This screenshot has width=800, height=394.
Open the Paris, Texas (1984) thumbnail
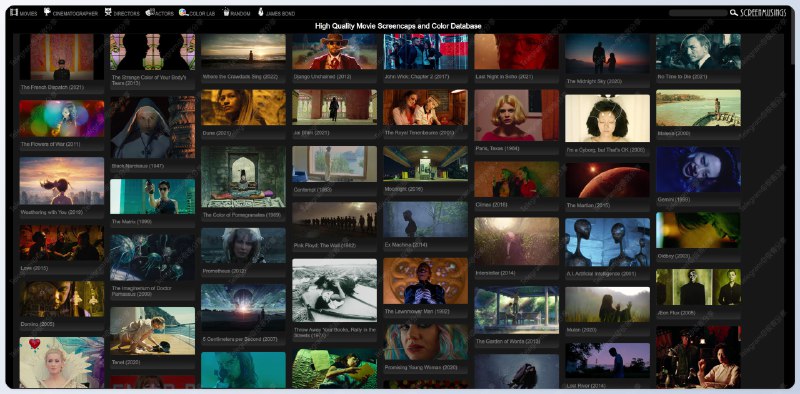click(x=517, y=115)
